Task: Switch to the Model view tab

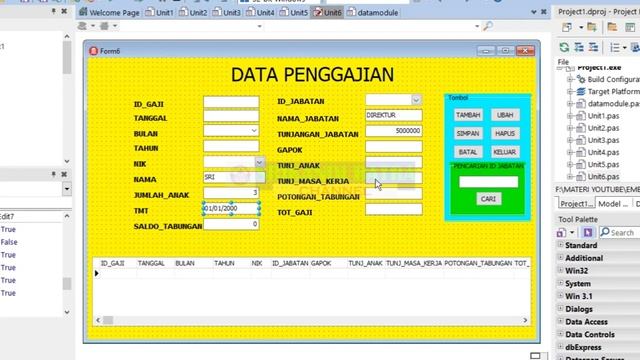Action: pyautogui.click(x=613, y=204)
